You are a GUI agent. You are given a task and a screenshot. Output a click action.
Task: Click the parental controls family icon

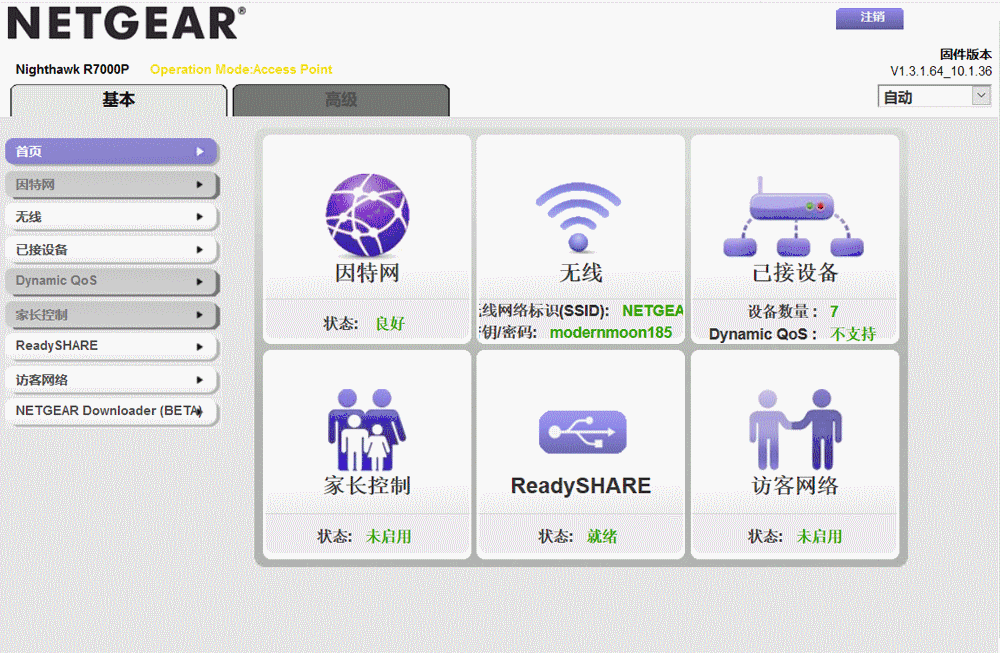[x=367, y=430]
